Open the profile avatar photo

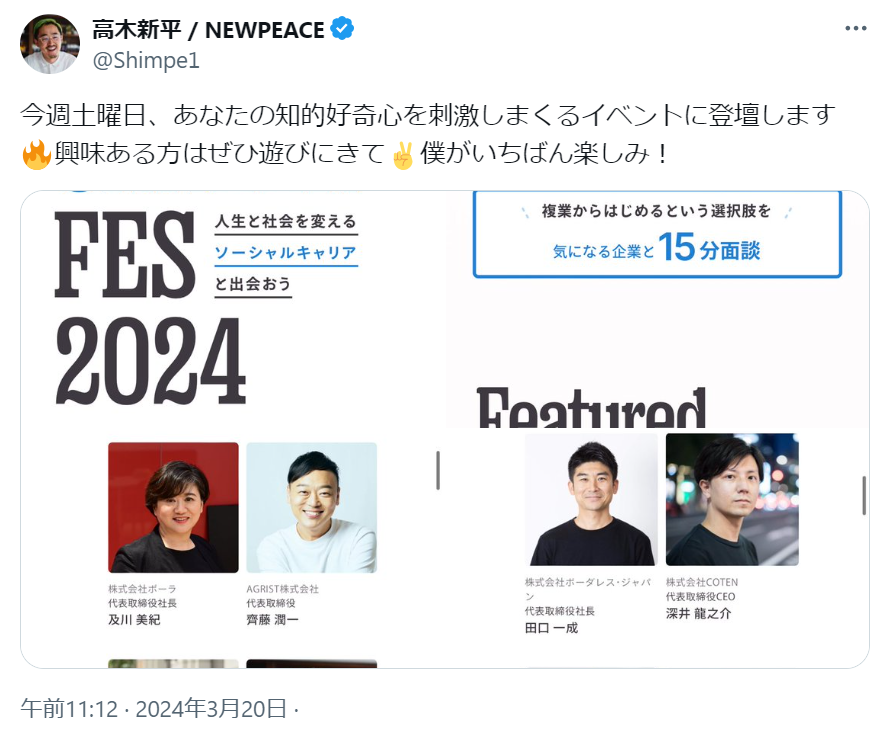click(x=50, y=44)
